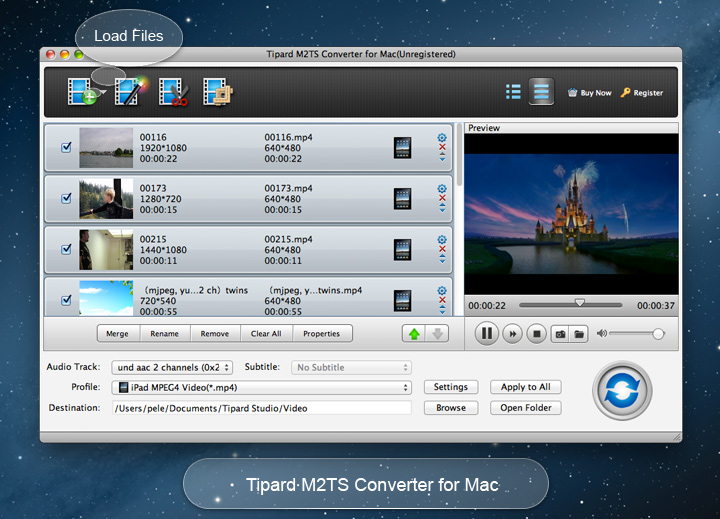Remove twins row with its red X
Screen dimensions: 720x519
442,300
